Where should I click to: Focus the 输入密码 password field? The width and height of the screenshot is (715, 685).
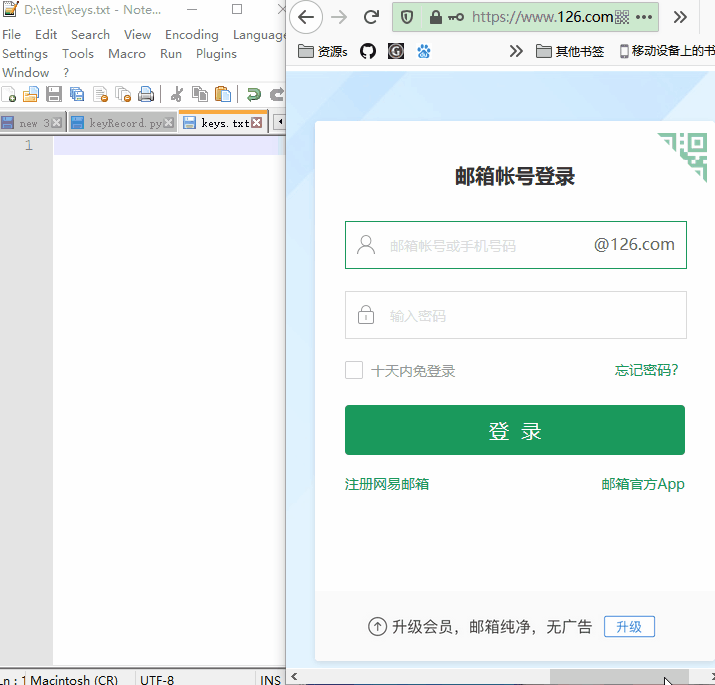tap(516, 315)
